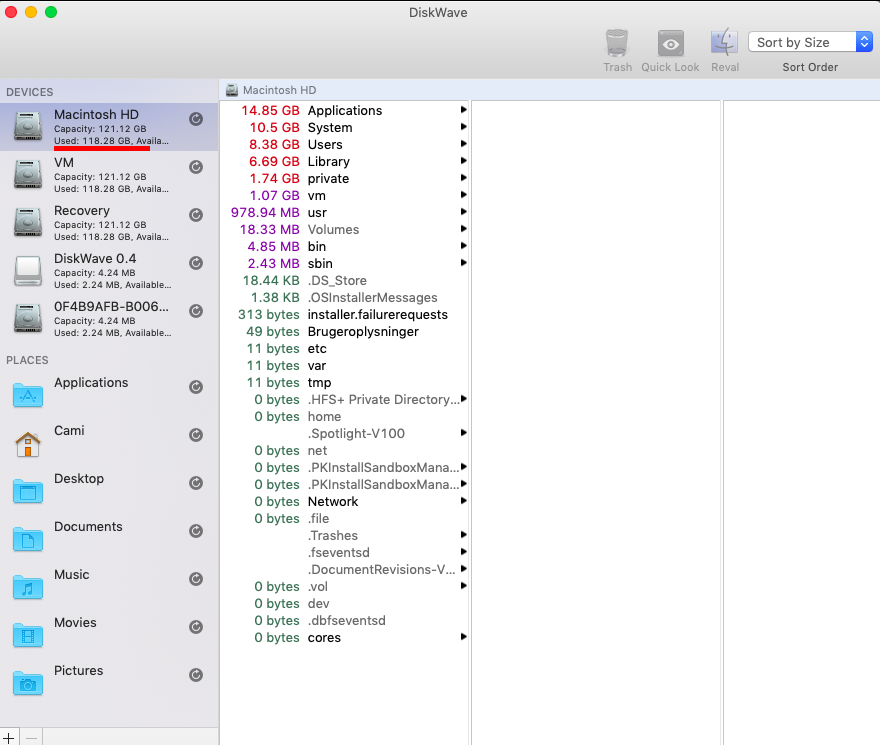Image resolution: width=880 pixels, height=745 pixels.
Task: Click the Cami home folder icon
Action: (x=28, y=444)
